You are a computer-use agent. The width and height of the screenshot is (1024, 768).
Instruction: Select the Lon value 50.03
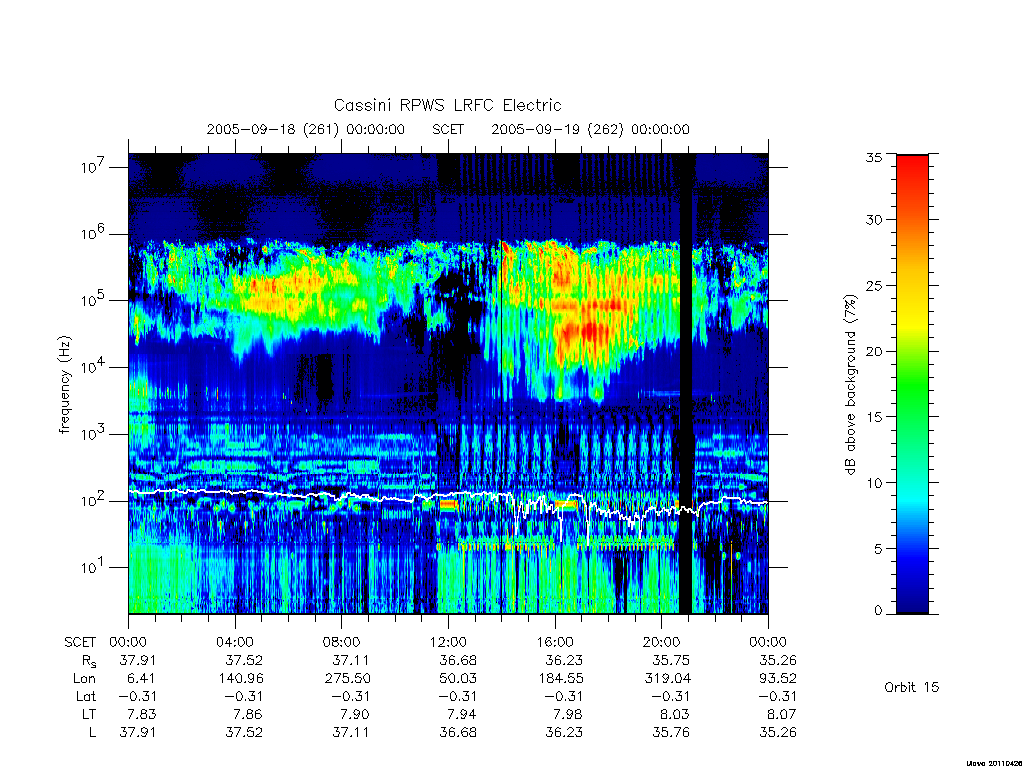pyautogui.click(x=458, y=678)
